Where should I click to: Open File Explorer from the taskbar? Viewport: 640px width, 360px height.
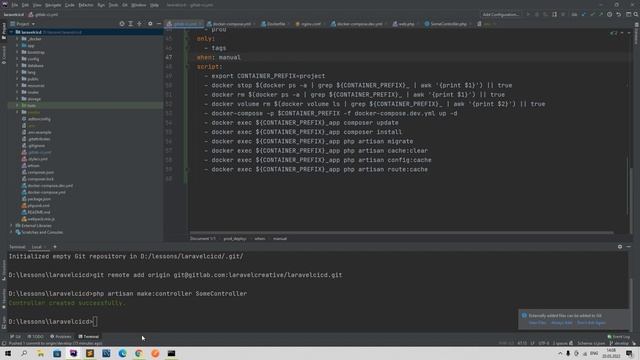[x=40, y=353]
